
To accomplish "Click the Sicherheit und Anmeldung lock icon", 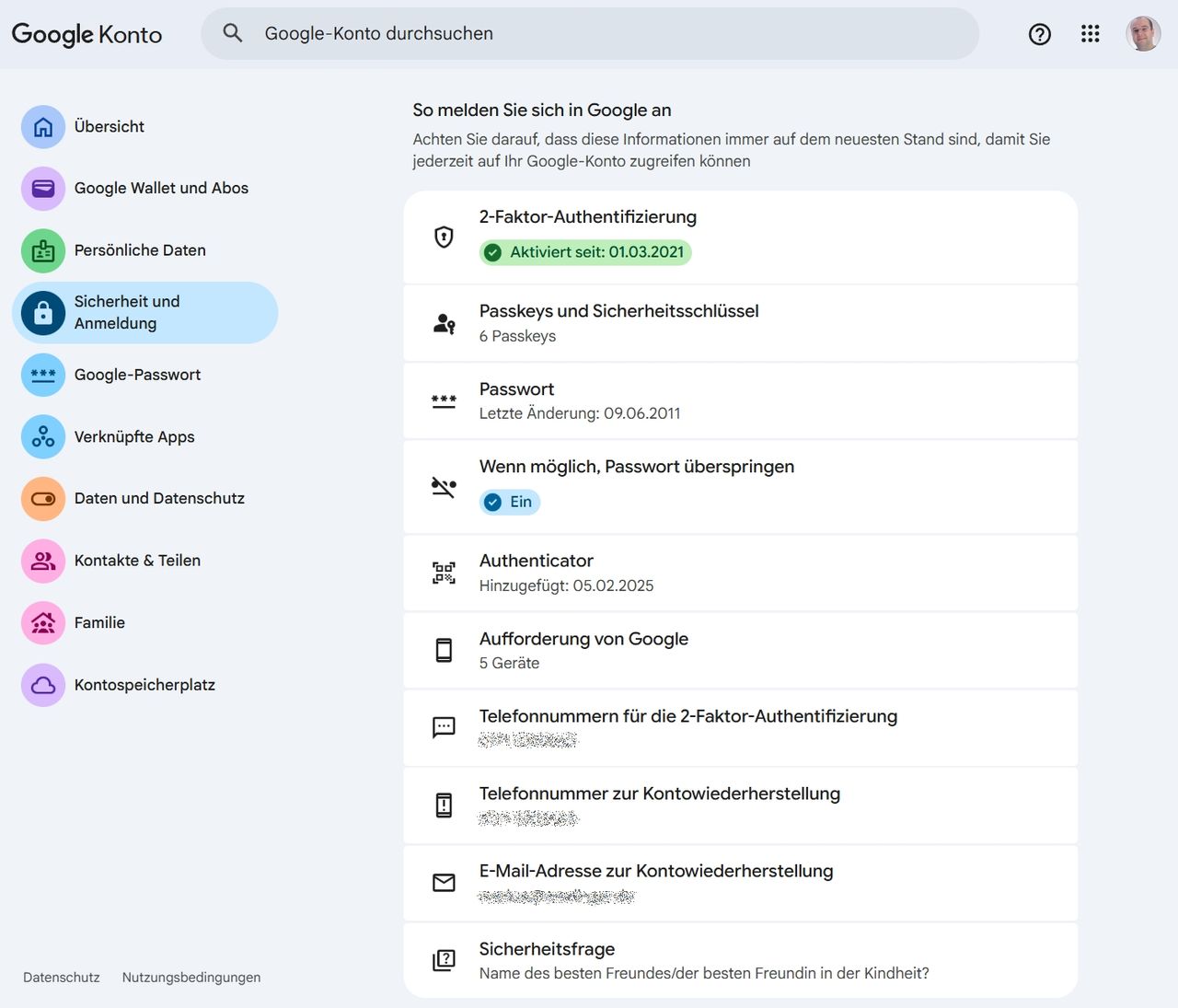I will click(43, 313).
